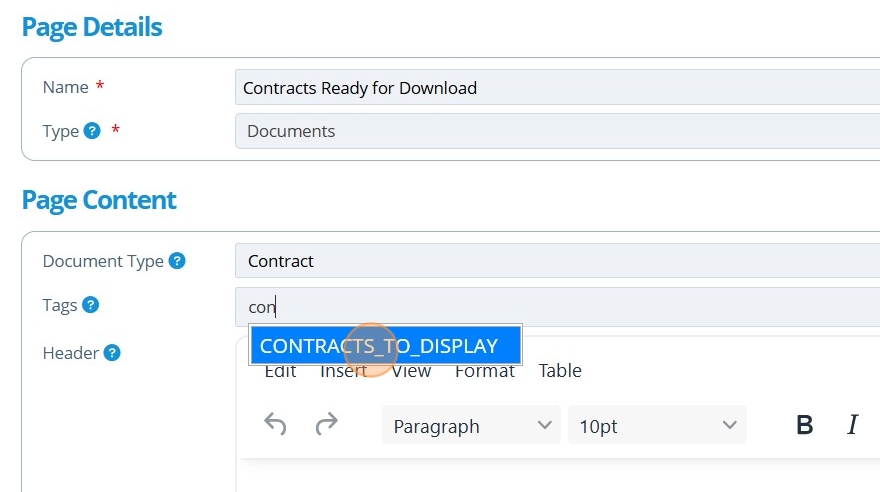Click help icon next to Type
Viewport: 880px width, 492px height.
pyautogui.click(x=92, y=131)
